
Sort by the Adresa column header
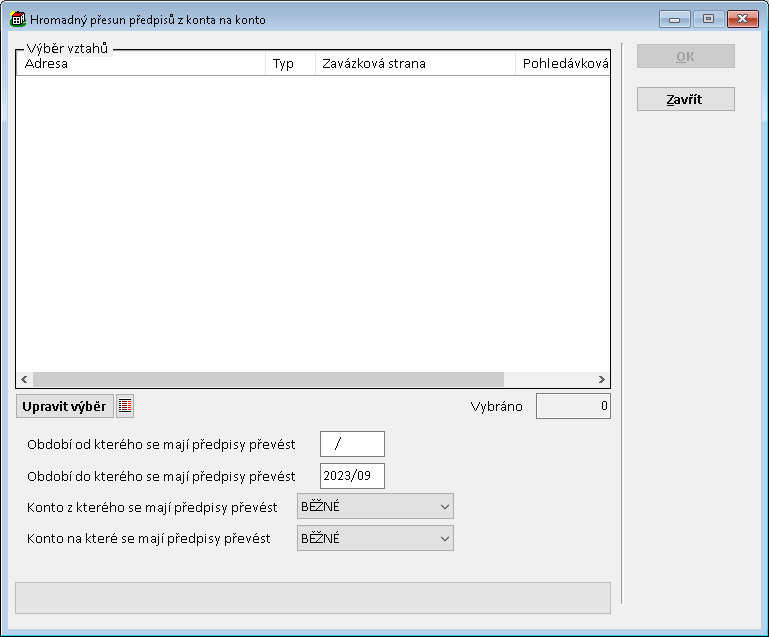(x=140, y=64)
